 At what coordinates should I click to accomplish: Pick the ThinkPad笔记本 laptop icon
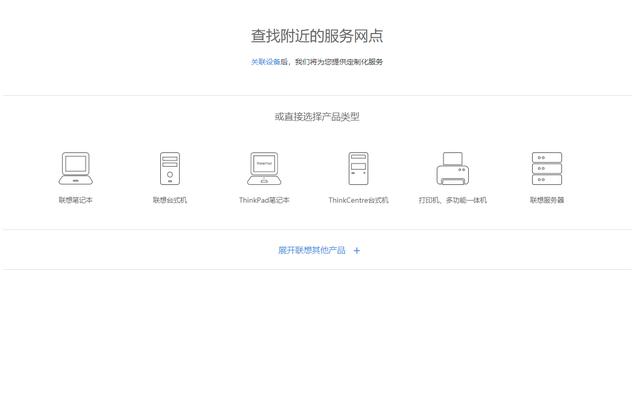click(x=264, y=169)
